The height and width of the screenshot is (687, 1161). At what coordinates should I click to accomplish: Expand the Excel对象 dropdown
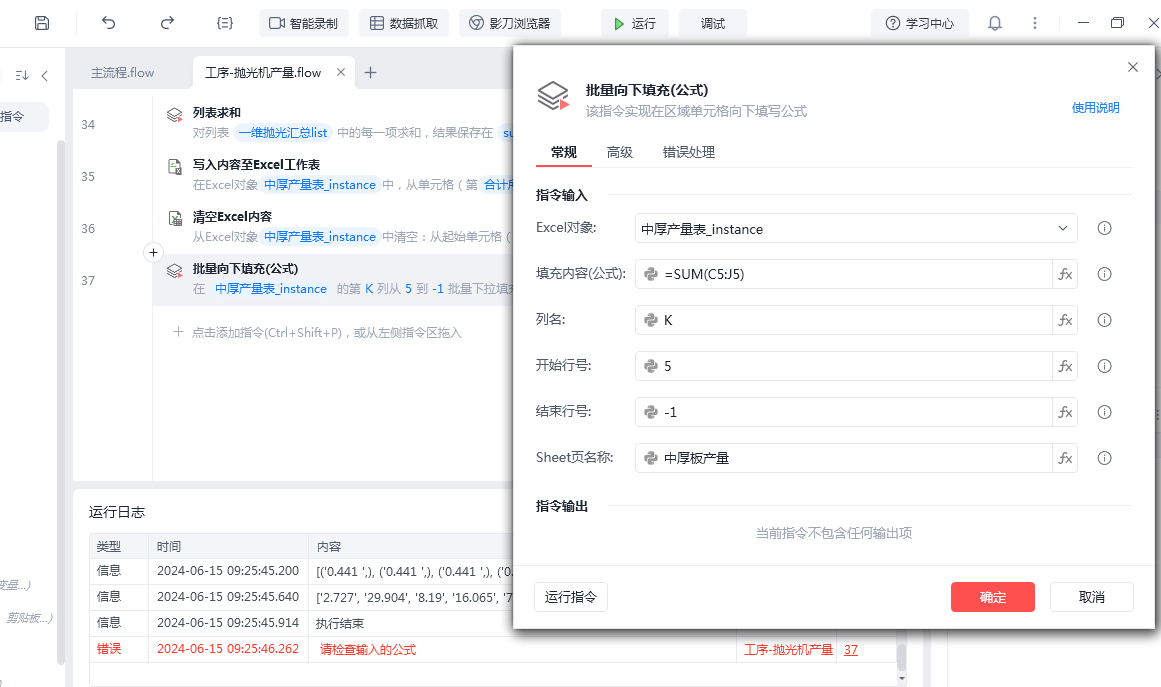[1062, 229]
